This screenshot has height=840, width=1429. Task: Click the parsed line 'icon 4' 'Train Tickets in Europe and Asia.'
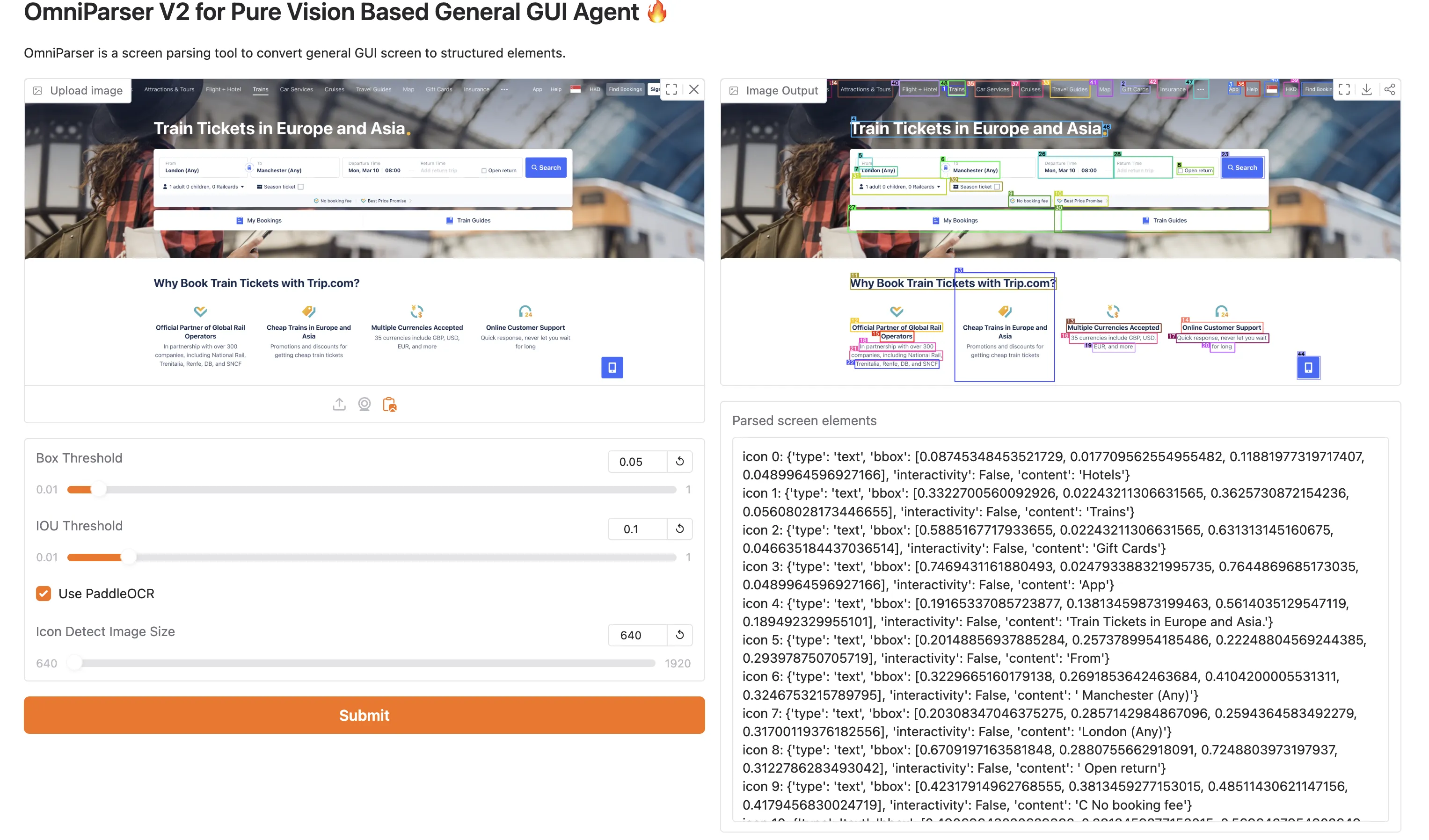(x=1046, y=613)
